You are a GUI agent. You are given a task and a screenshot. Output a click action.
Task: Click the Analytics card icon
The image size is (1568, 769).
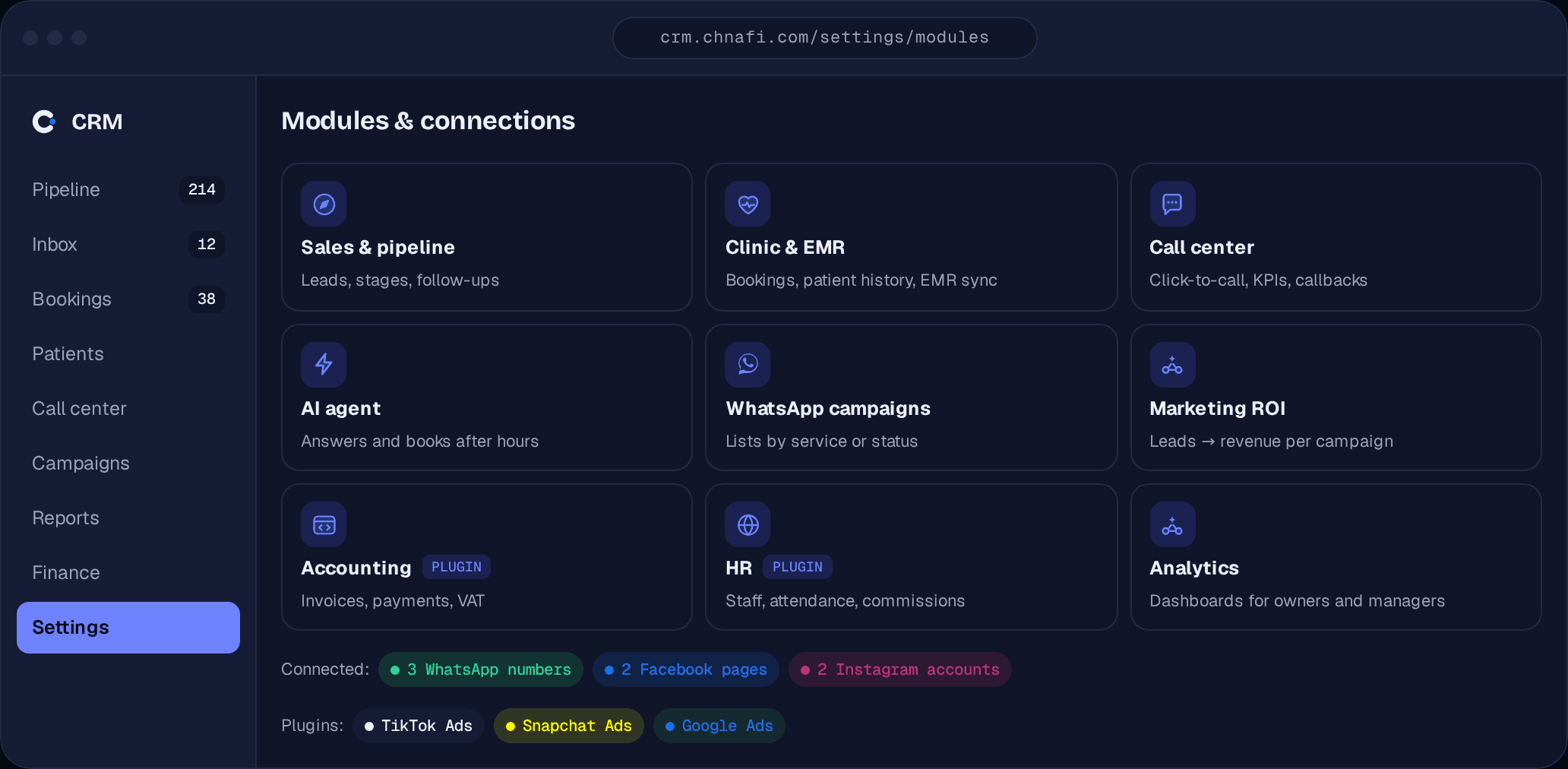[x=1172, y=524]
